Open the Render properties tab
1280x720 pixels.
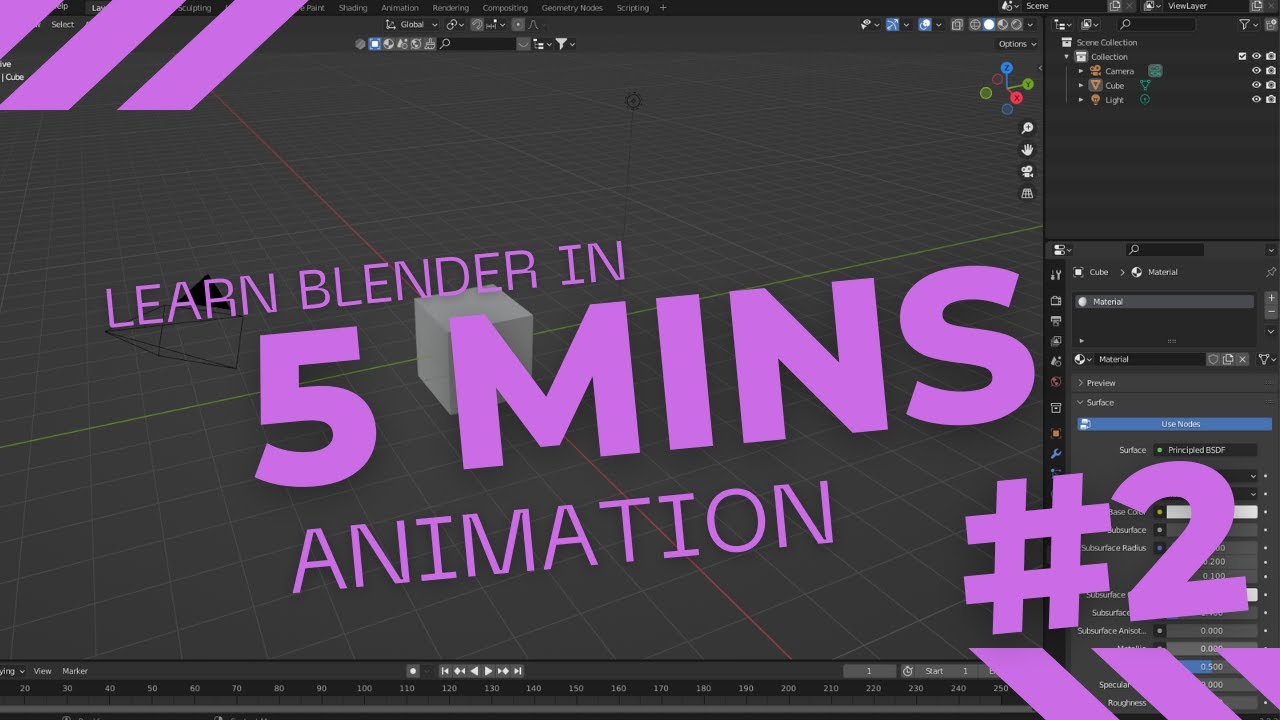point(1055,300)
